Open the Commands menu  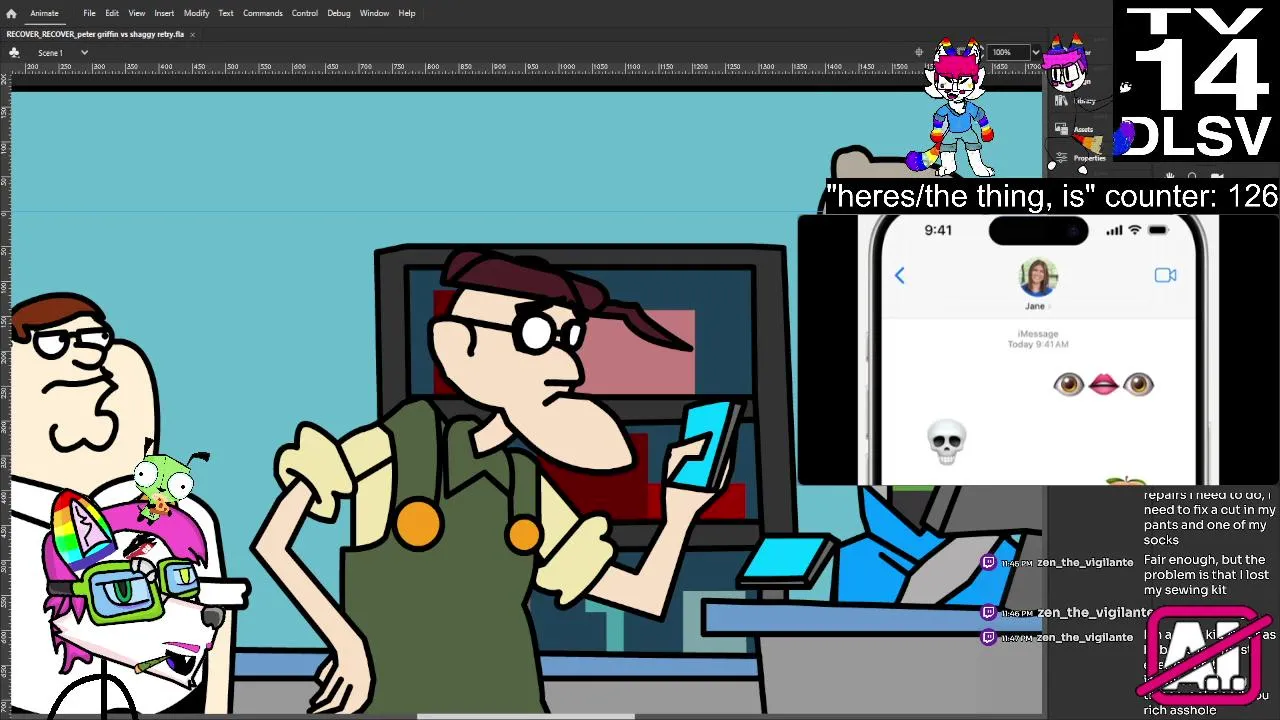pos(263,13)
